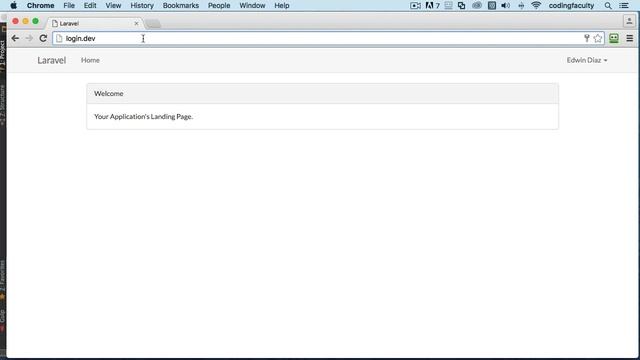Click the 'Your Application's Landing Page.' text

(143, 117)
